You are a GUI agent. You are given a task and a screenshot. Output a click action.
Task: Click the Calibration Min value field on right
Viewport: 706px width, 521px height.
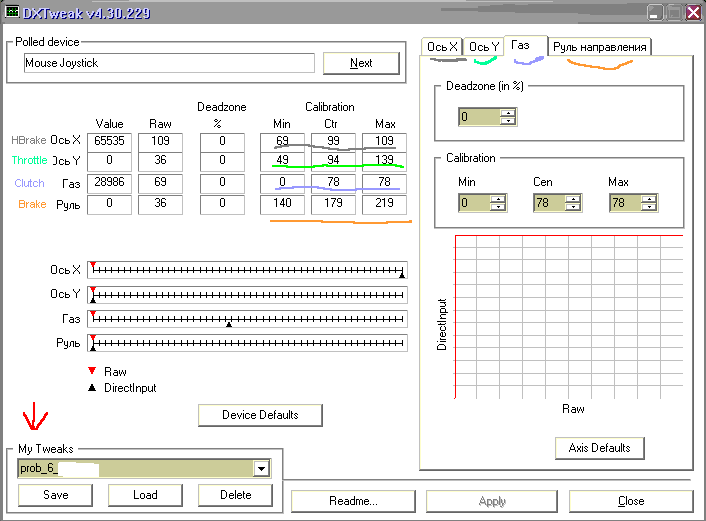pos(475,203)
